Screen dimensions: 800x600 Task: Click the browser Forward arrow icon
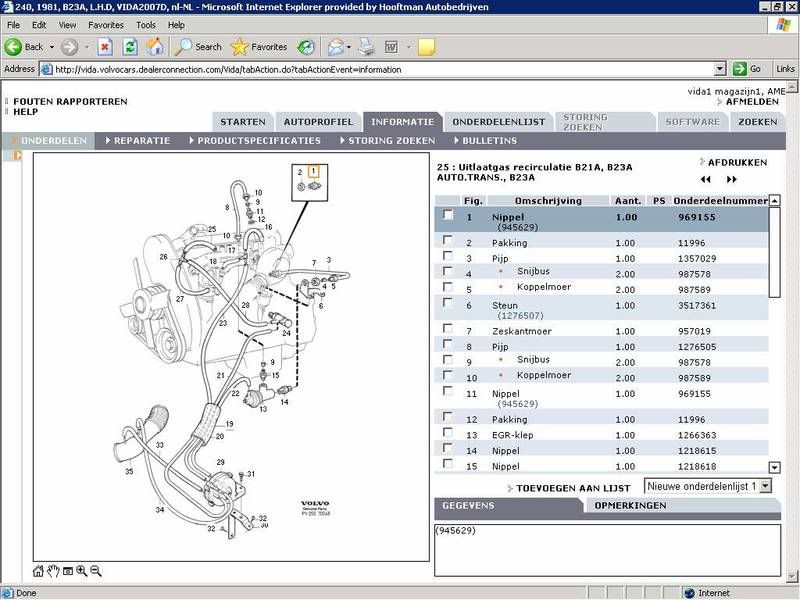tap(69, 47)
